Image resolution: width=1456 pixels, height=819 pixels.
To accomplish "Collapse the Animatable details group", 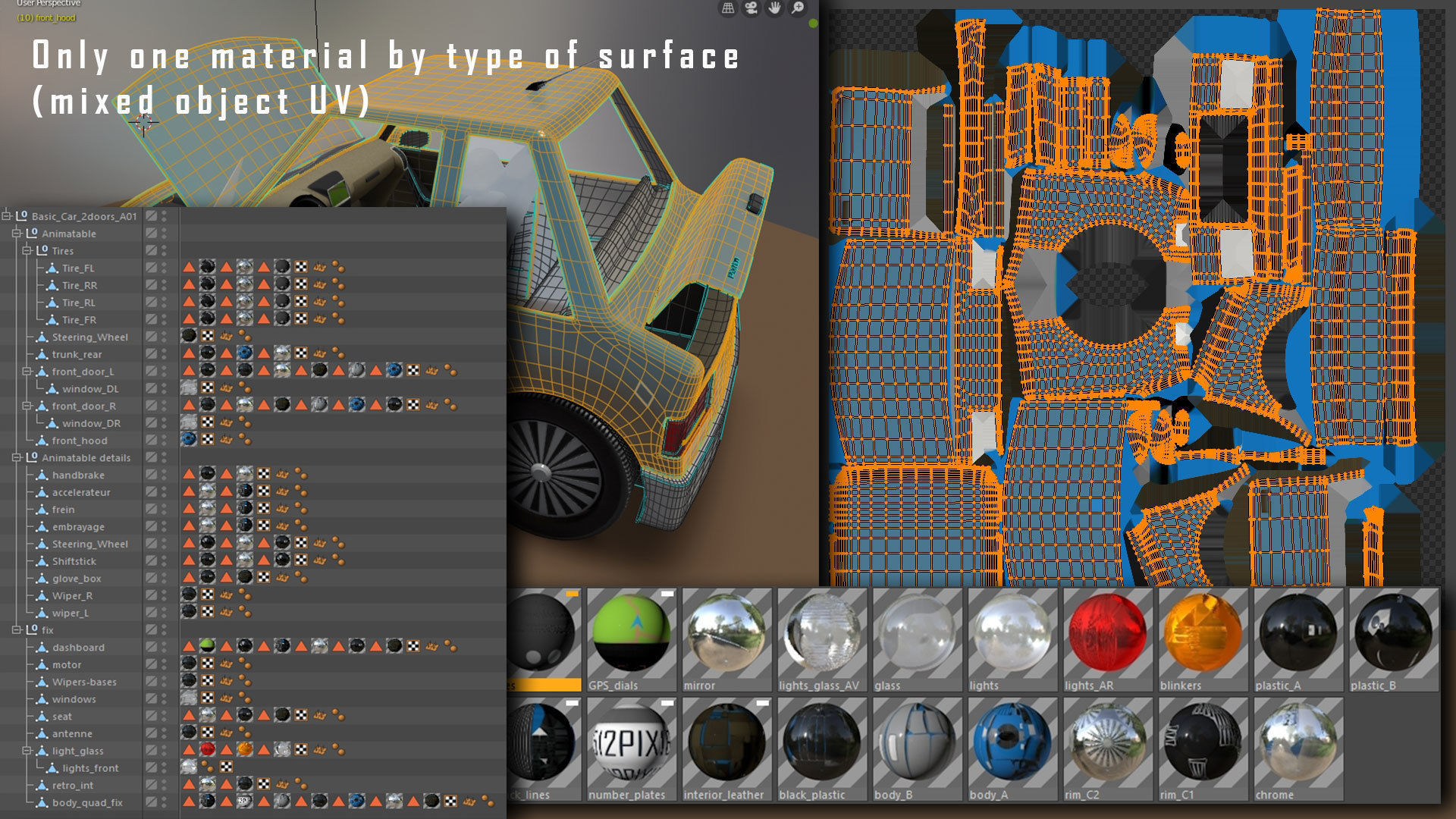I will [17, 457].
